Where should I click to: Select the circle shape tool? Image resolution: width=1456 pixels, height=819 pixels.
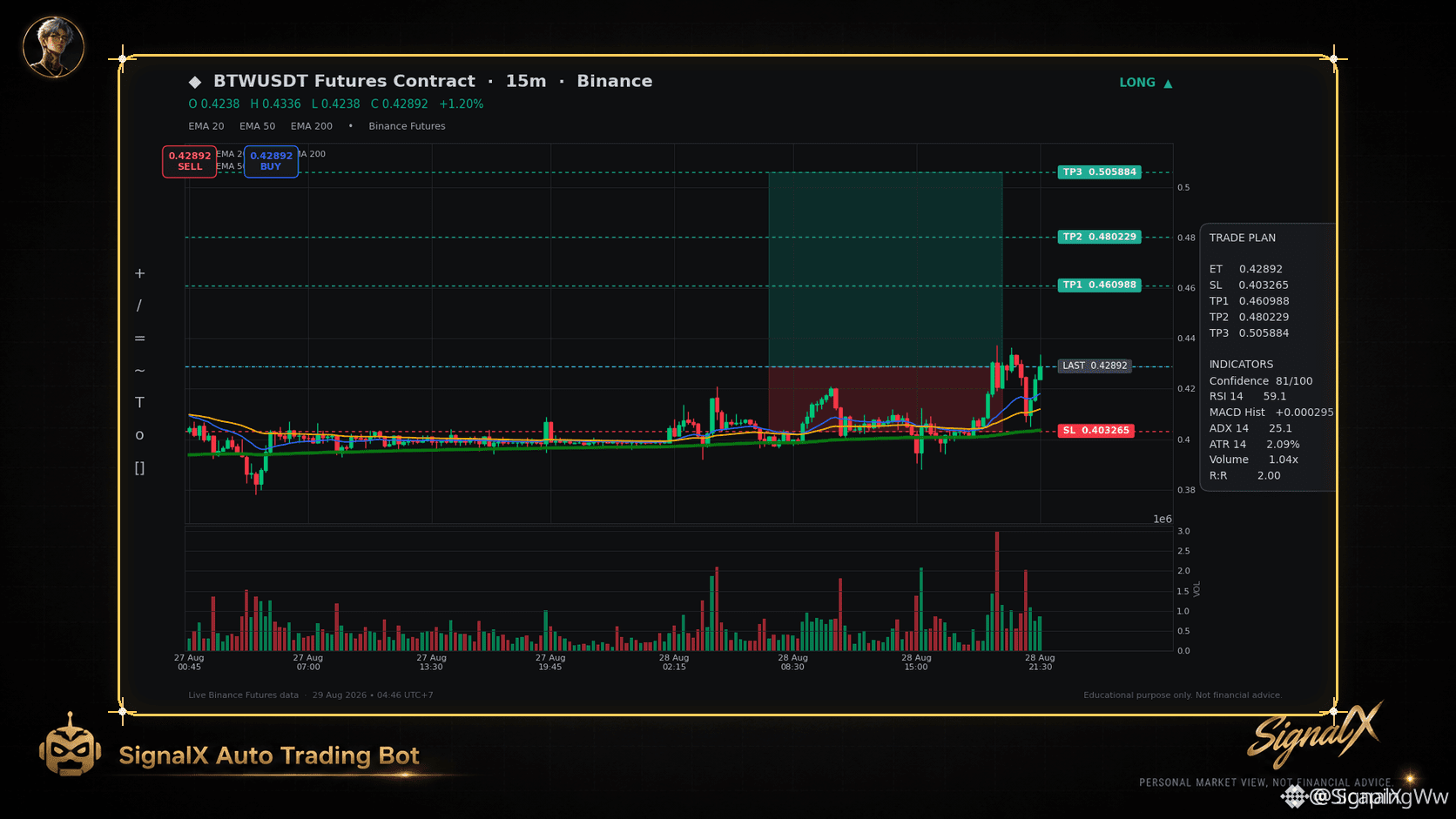pos(139,435)
